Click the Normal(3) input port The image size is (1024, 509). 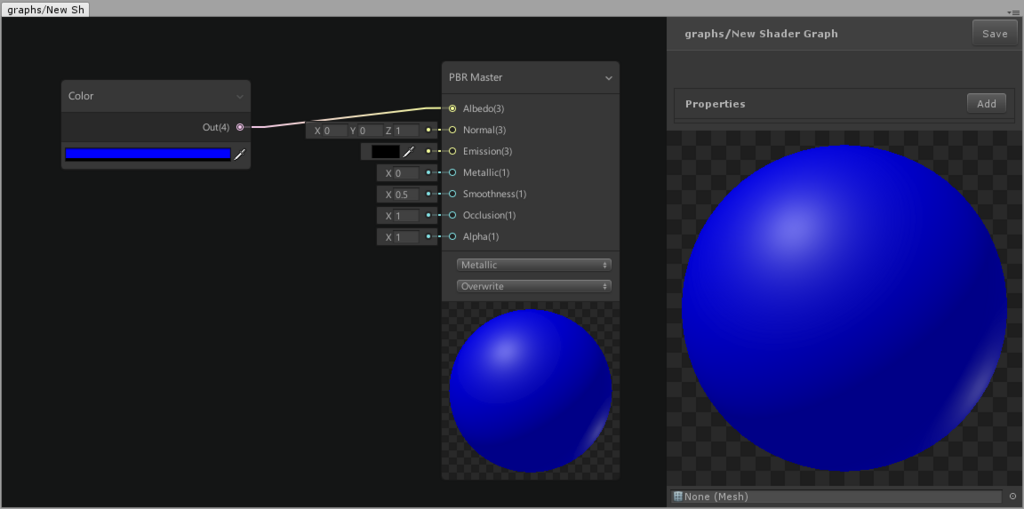pos(453,130)
